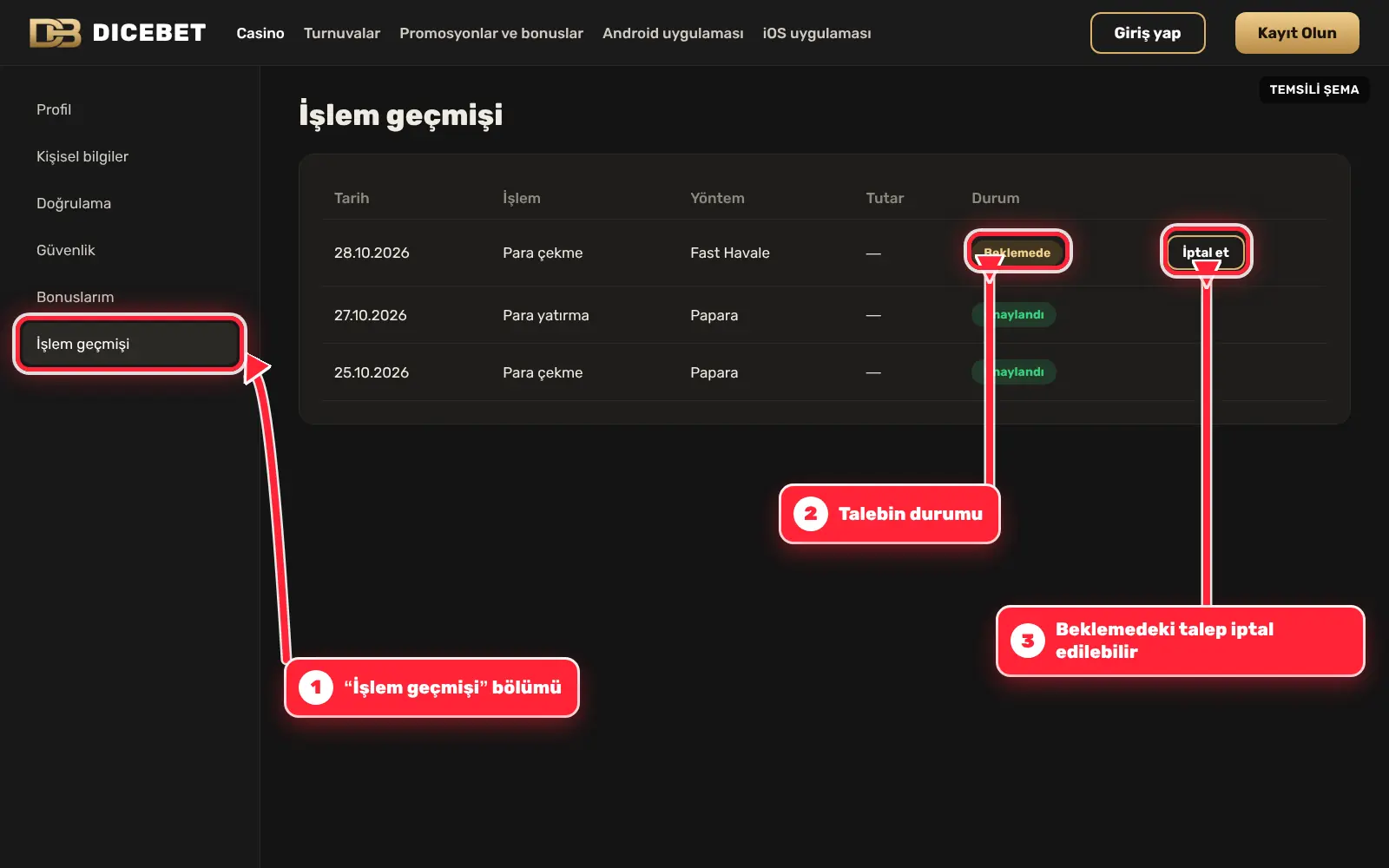This screenshot has width=1389, height=868.
Task: Click the Tarih column header
Action: [x=352, y=198]
